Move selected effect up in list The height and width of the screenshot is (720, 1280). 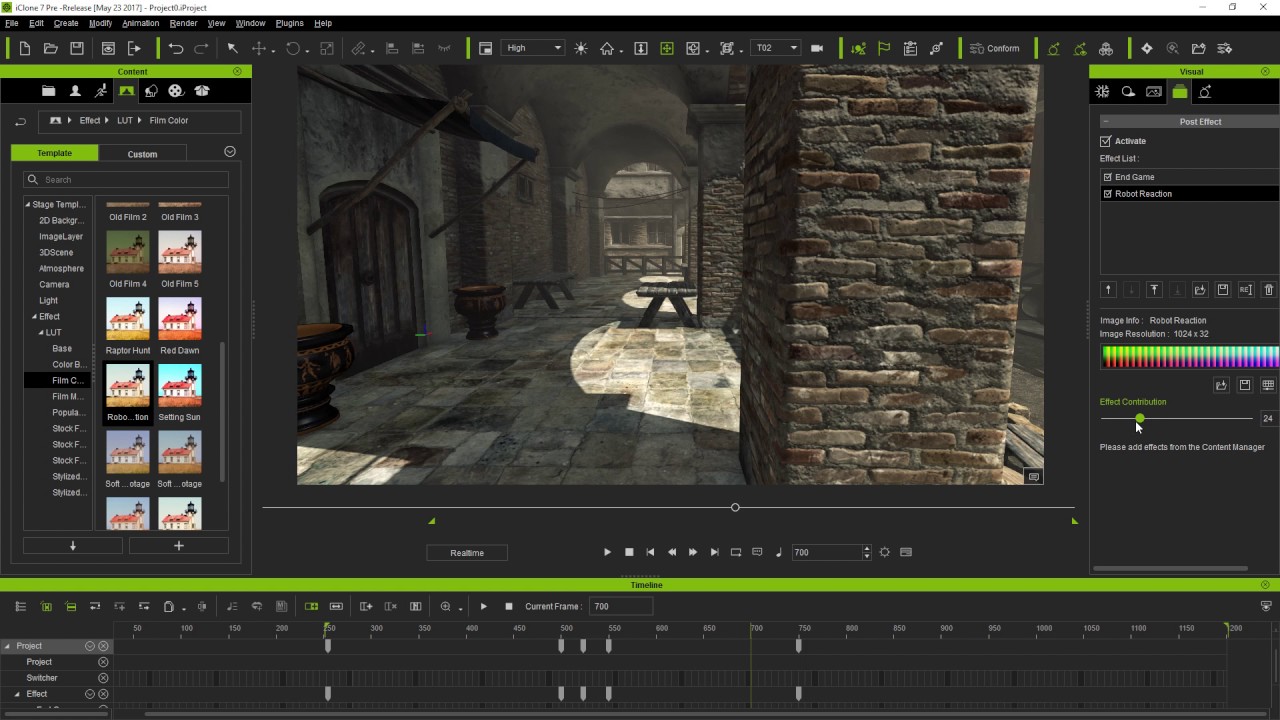[x=1108, y=290]
